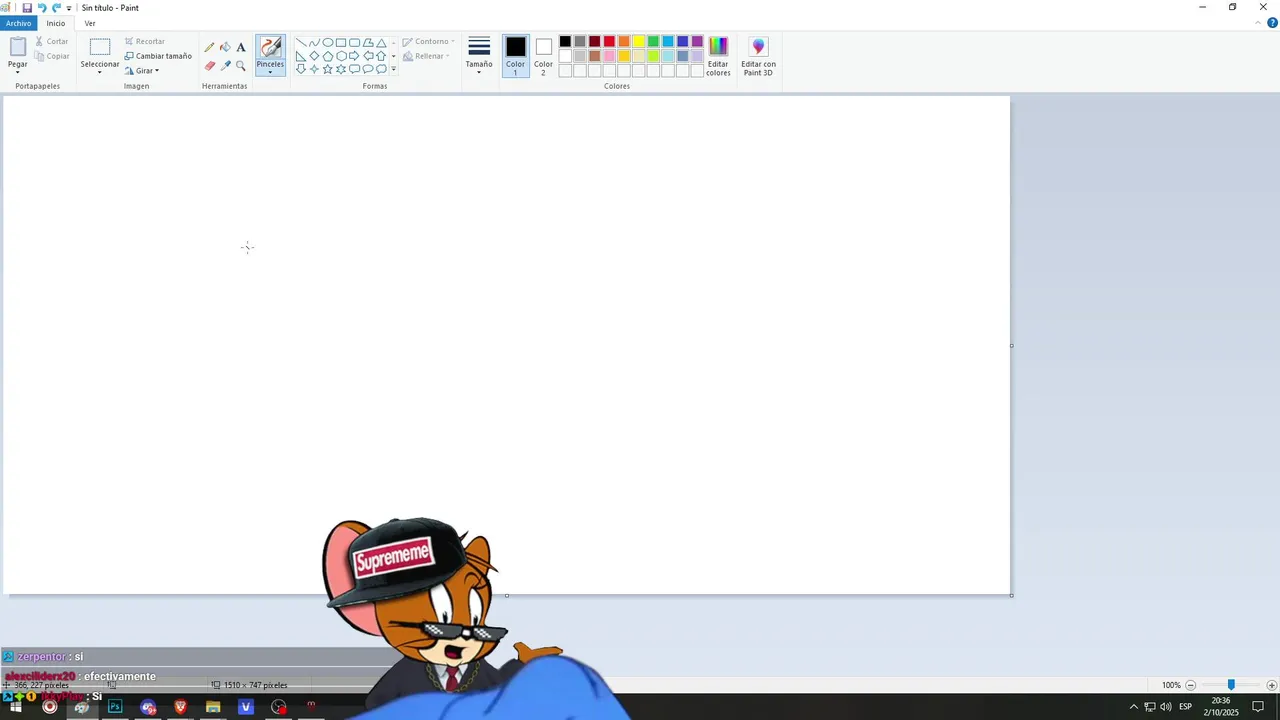Select the Rounded rectangle shape

click(x=354, y=43)
